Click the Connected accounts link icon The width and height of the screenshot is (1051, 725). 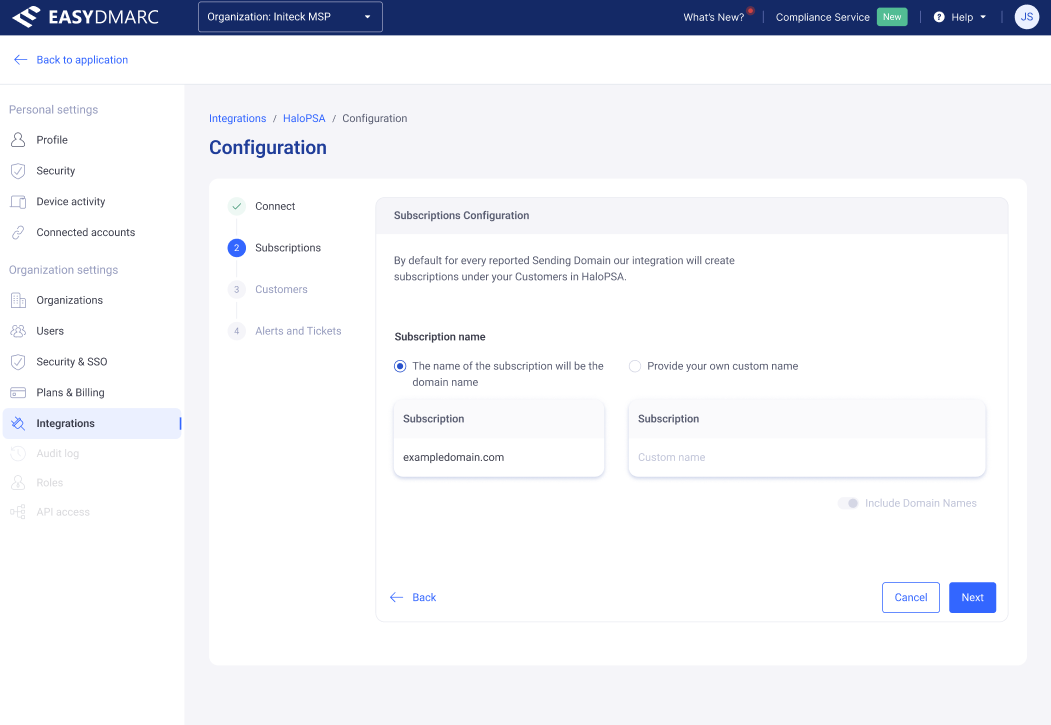18,232
